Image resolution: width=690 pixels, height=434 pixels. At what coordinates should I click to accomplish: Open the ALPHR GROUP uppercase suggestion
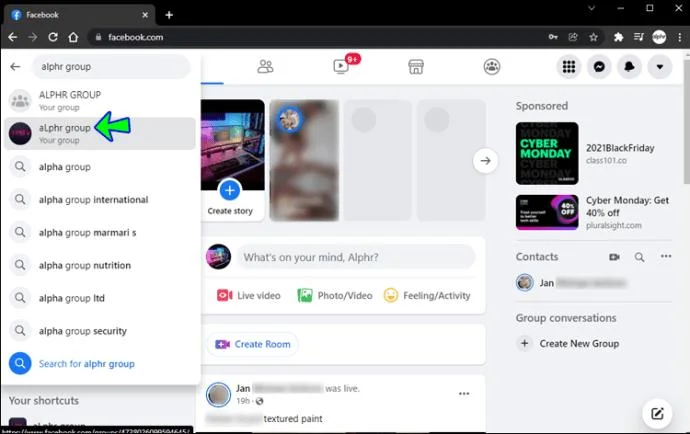tap(100, 100)
